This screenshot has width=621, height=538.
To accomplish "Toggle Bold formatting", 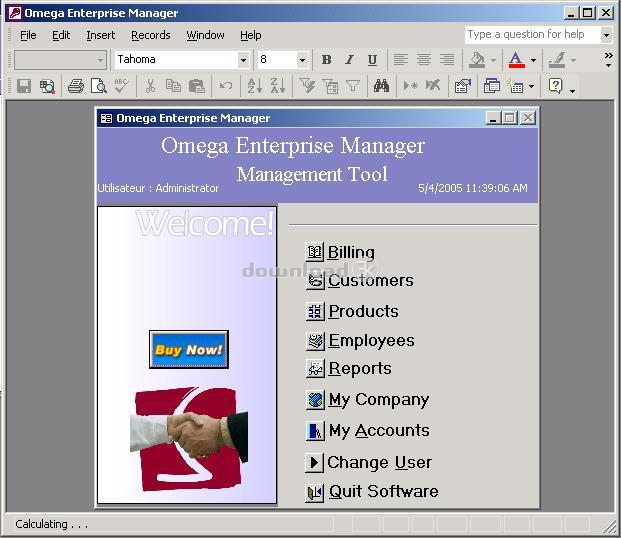I will click(x=326, y=60).
